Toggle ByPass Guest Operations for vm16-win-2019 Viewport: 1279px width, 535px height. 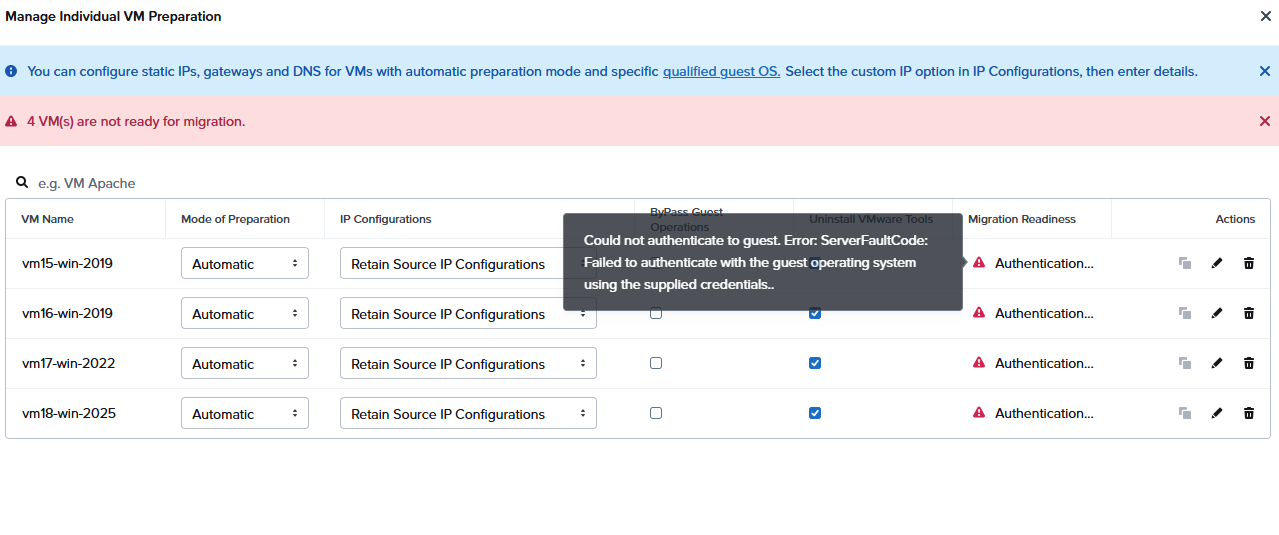[x=656, y=313]
